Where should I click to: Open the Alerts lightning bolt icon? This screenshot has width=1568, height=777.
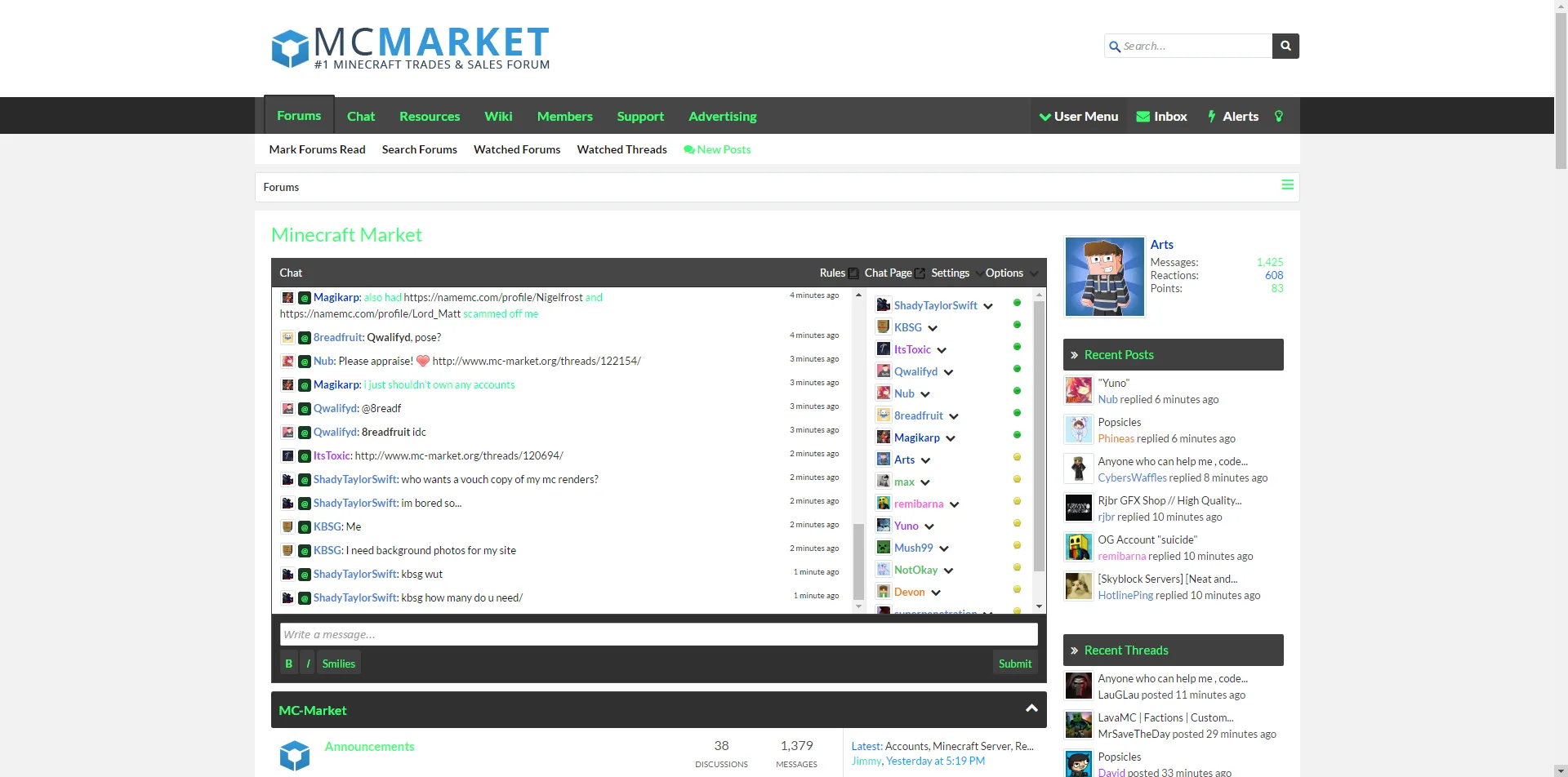1212,117
